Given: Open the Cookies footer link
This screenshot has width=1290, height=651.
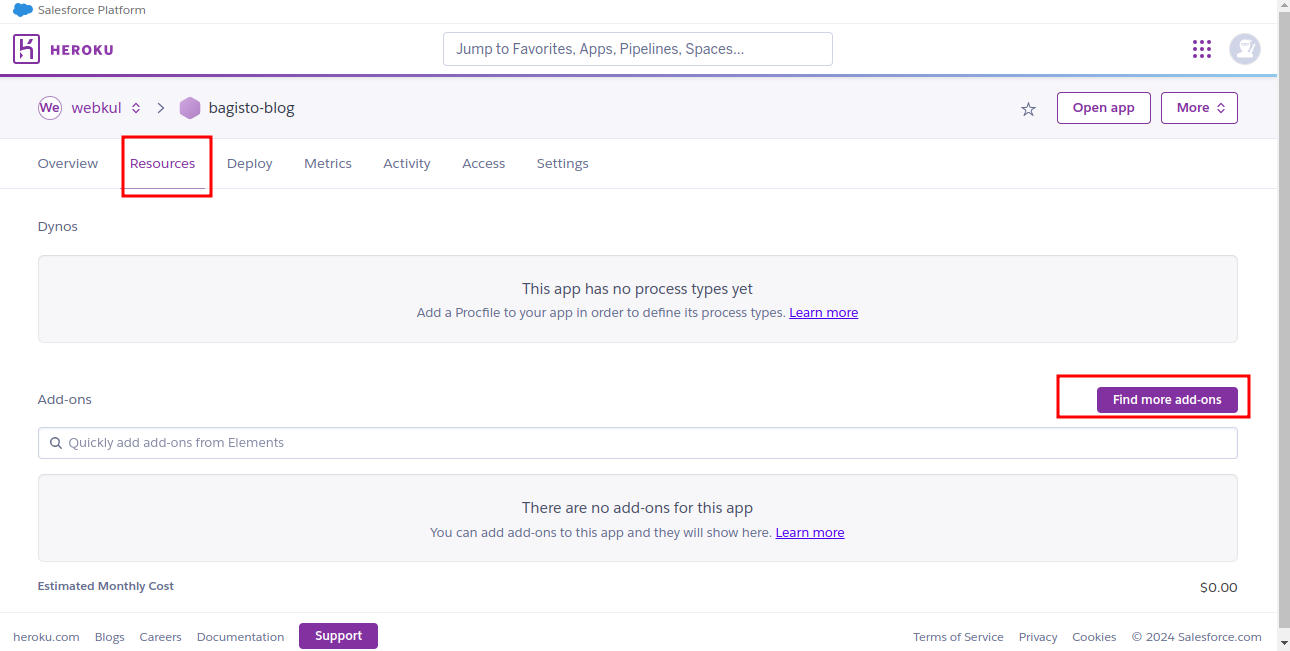Looking at the screenshot, I should (x=1094, y=637).
